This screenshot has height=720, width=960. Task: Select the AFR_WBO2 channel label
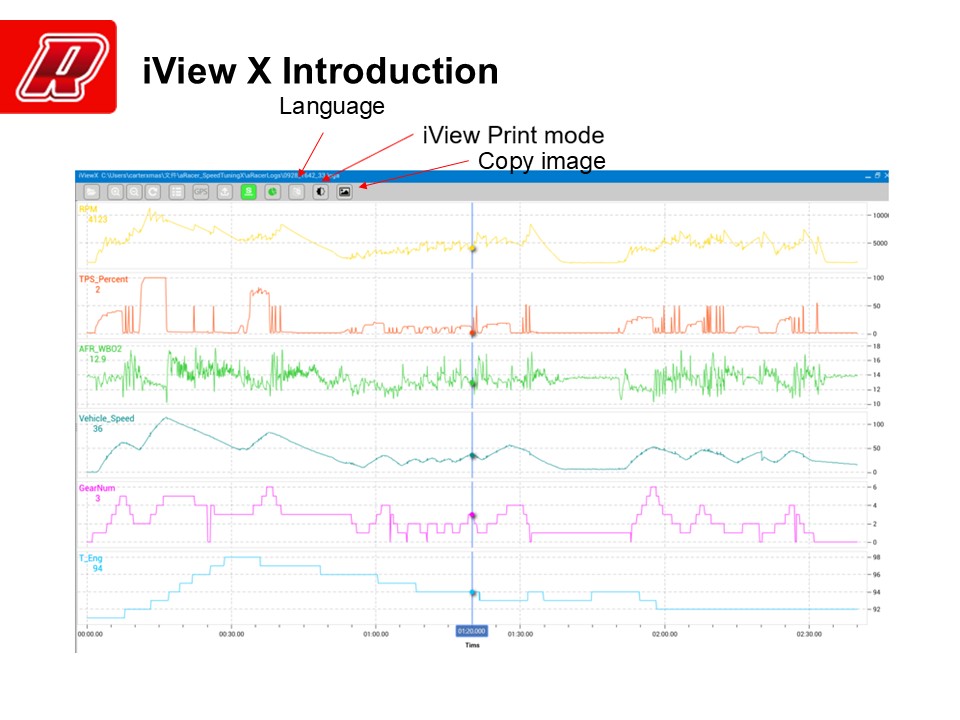(100, 349)
